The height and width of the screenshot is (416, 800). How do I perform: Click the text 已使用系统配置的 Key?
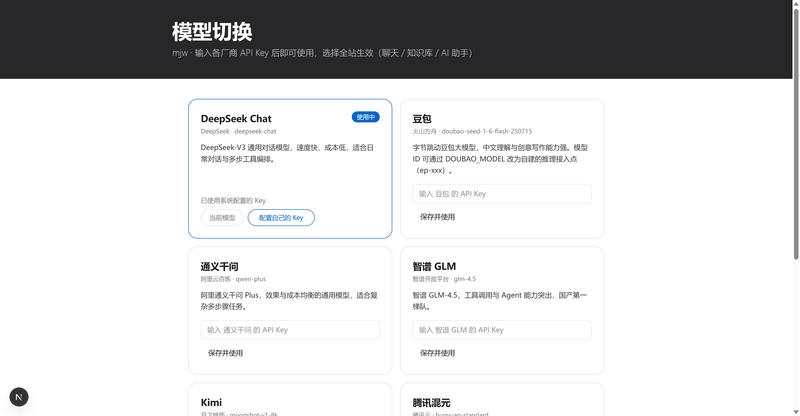click(x=233, y=201)
